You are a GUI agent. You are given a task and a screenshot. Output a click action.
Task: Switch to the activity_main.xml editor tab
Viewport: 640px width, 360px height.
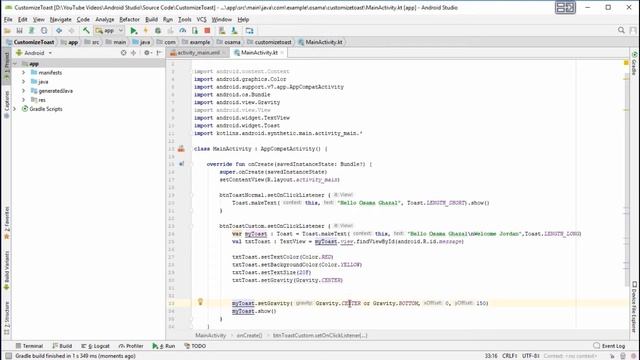click(x=198, y=53)
